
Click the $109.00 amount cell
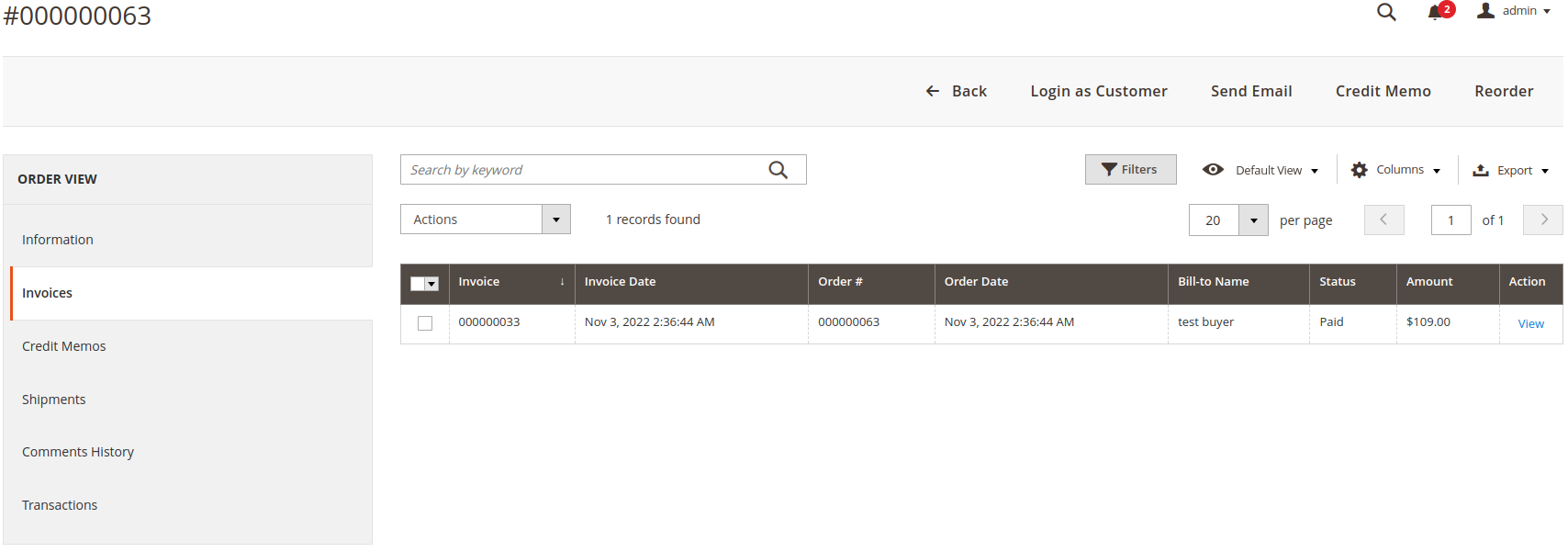pos(1448,323)
